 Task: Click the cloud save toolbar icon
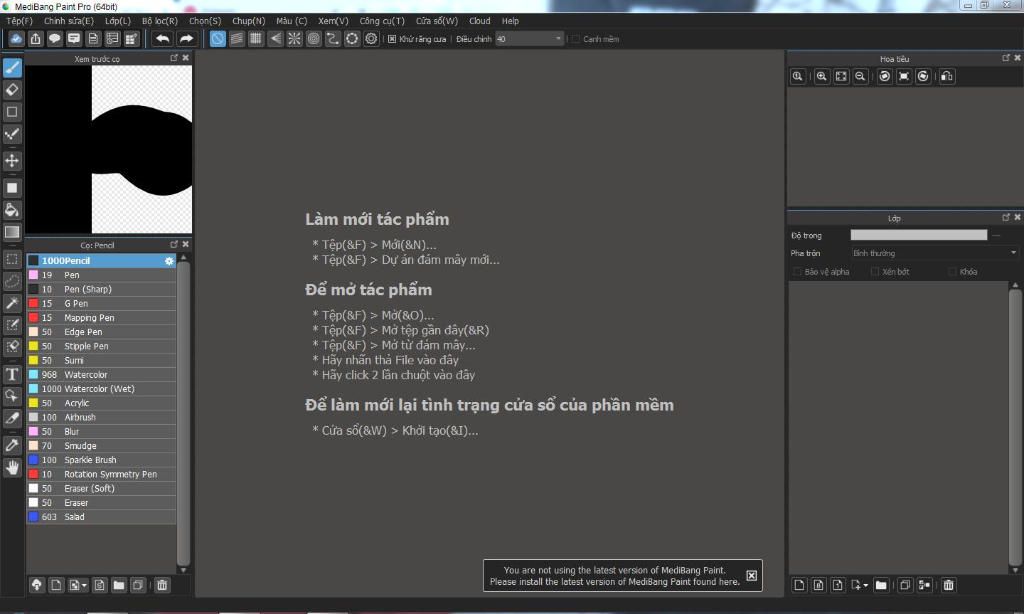16,39
